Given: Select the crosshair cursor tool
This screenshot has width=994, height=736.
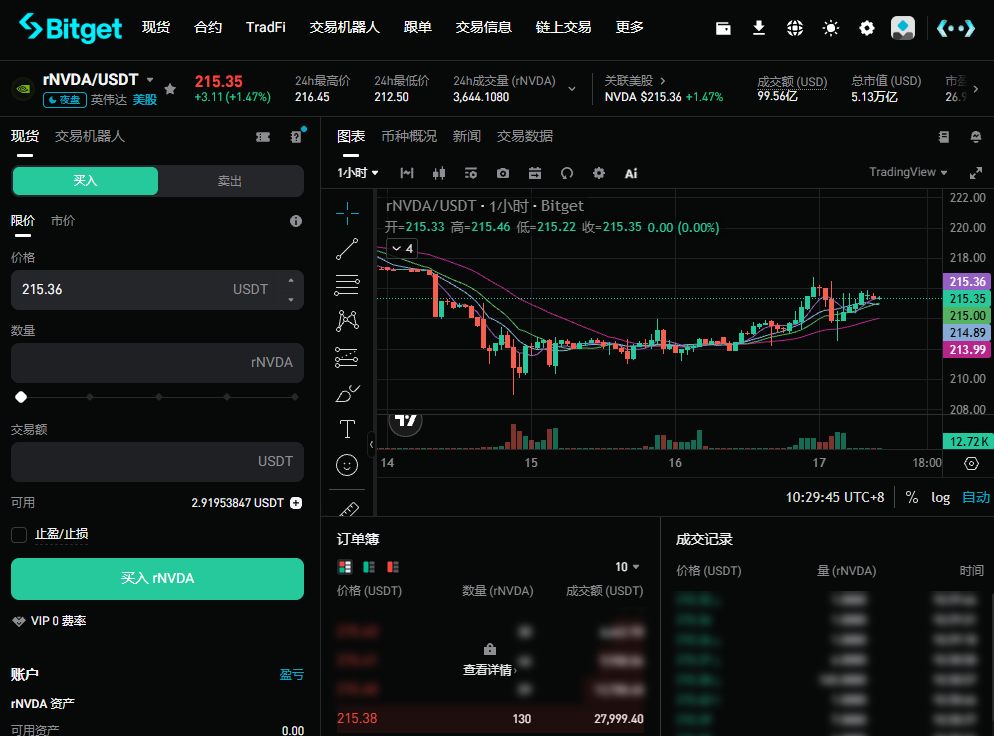Looking at the screenshot, I should [347, 214].
